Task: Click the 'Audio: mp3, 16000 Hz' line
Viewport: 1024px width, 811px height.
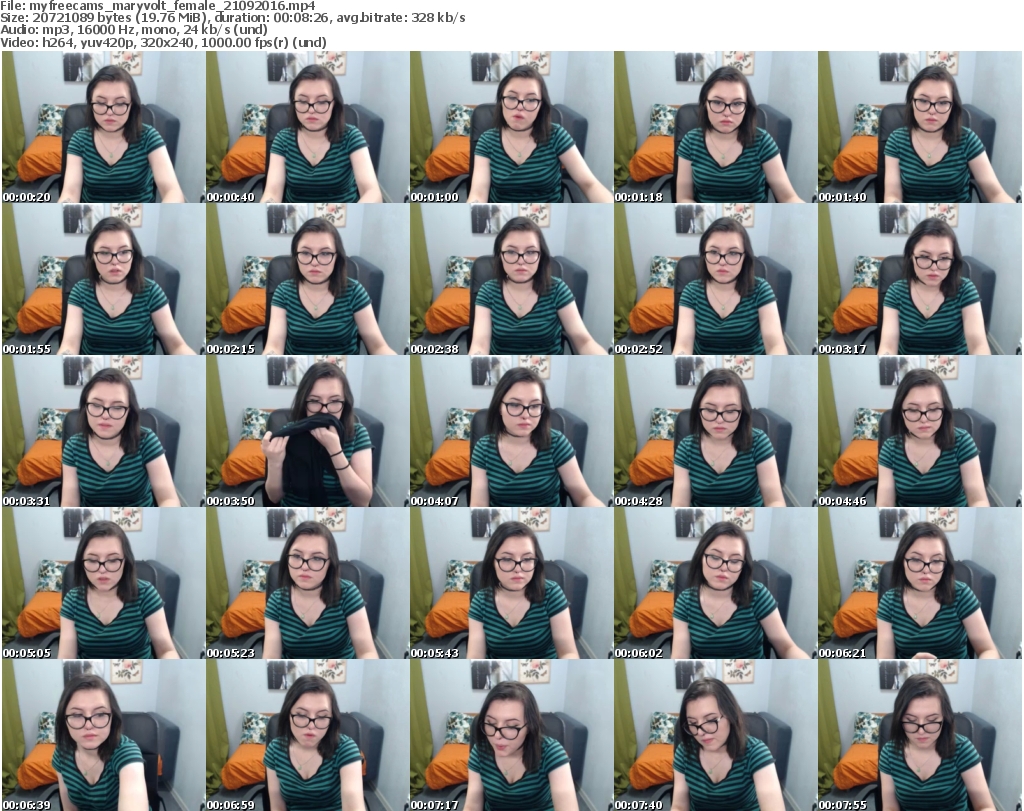Action: 134,30
